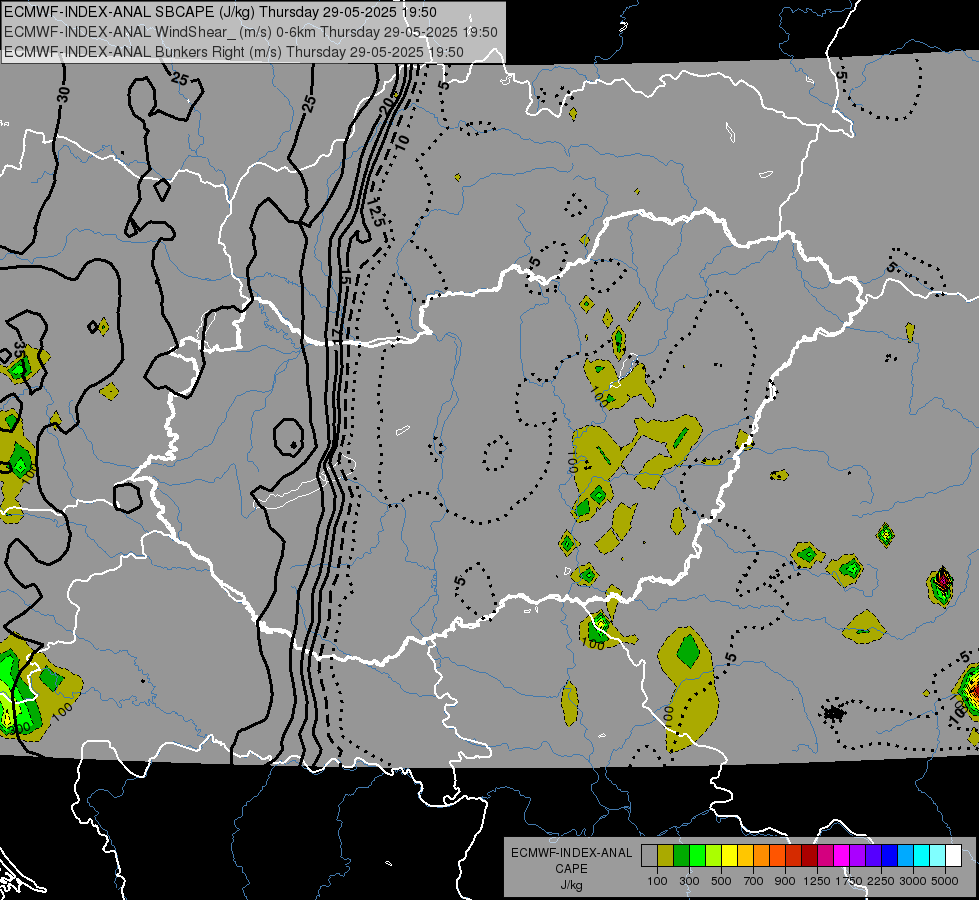Click the legend tick label 900
Screen dimensions: 979x900
(785, 881)
